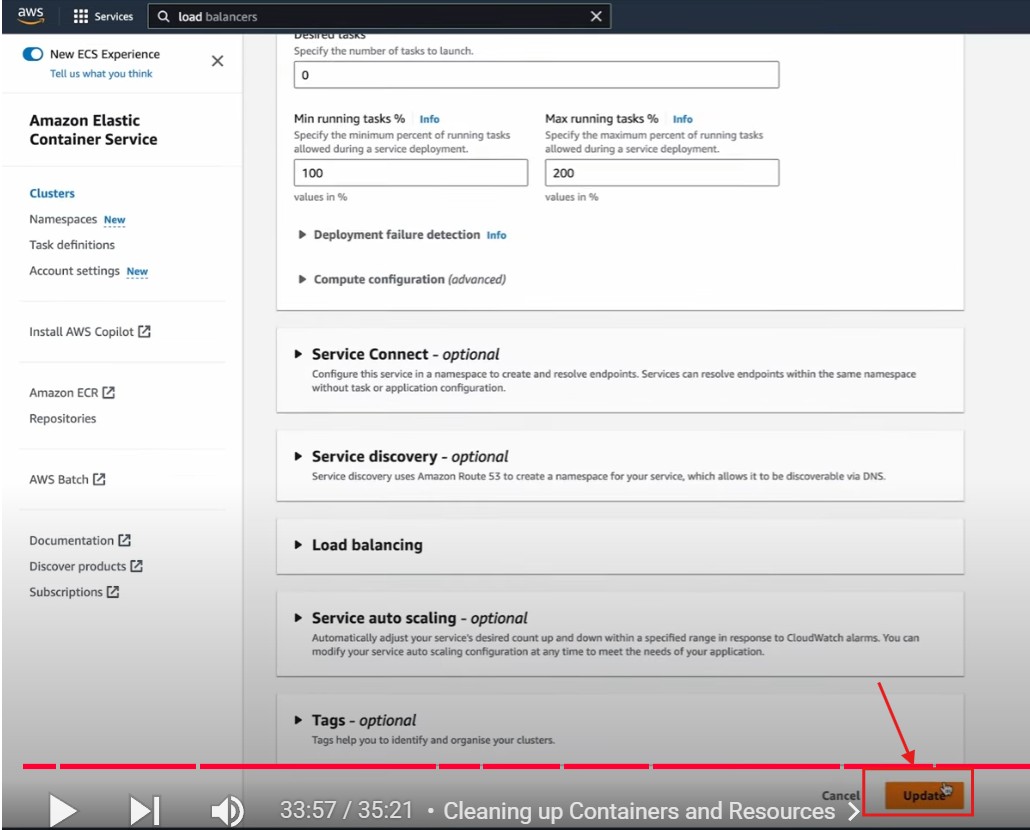The width and height of the screenshot is (1030, 830).
Task: Click the AWS logo home icon
Action: click(30, 16)
